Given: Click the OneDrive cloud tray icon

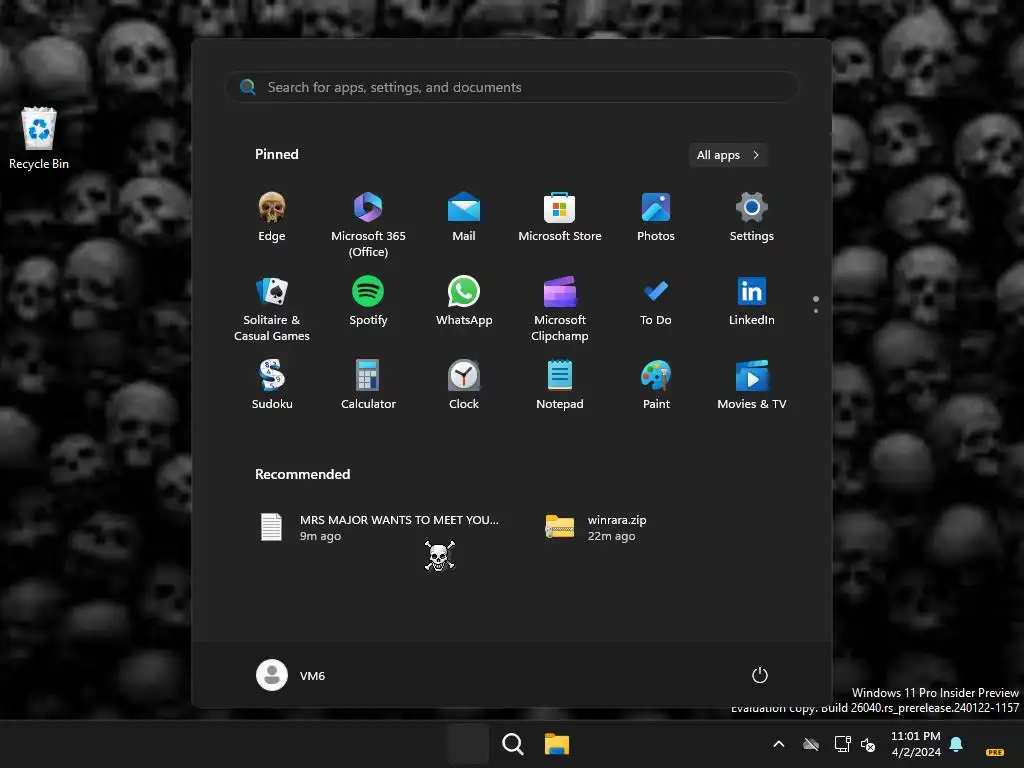Looking at the screenshot, I should pos(811,744).
